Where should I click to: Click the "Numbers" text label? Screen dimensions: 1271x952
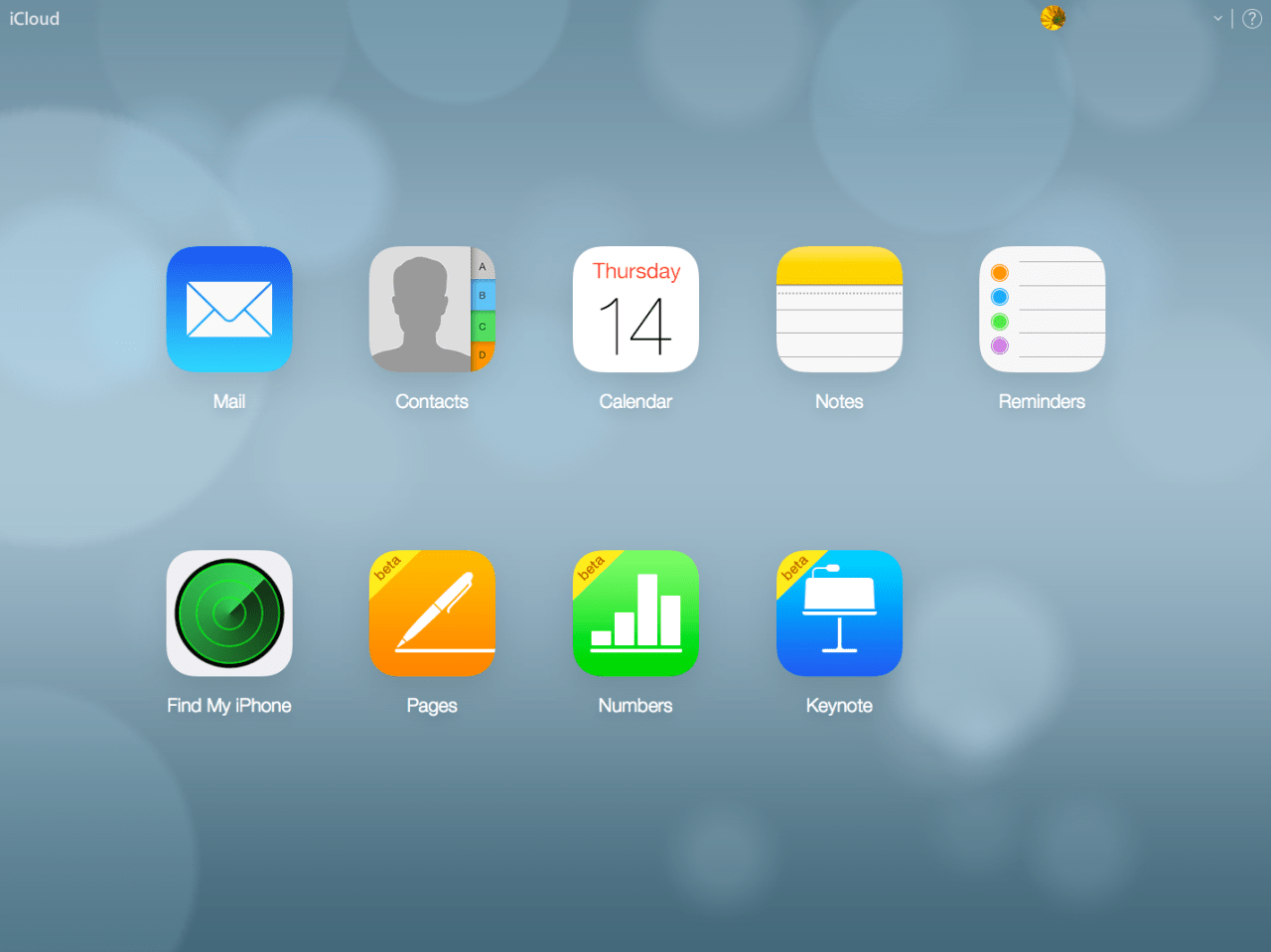(635, 706)
